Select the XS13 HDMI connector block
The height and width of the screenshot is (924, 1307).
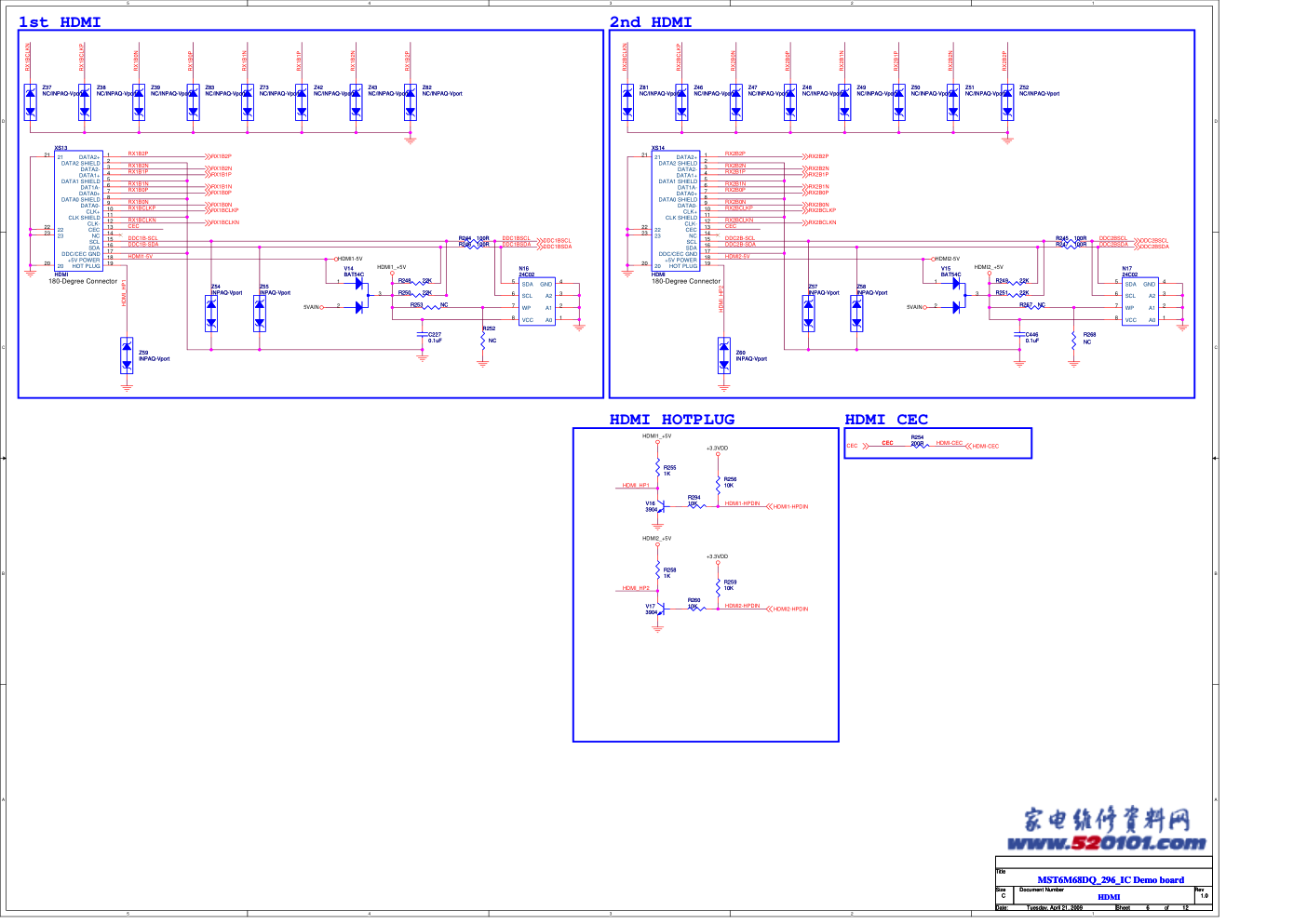77,211
